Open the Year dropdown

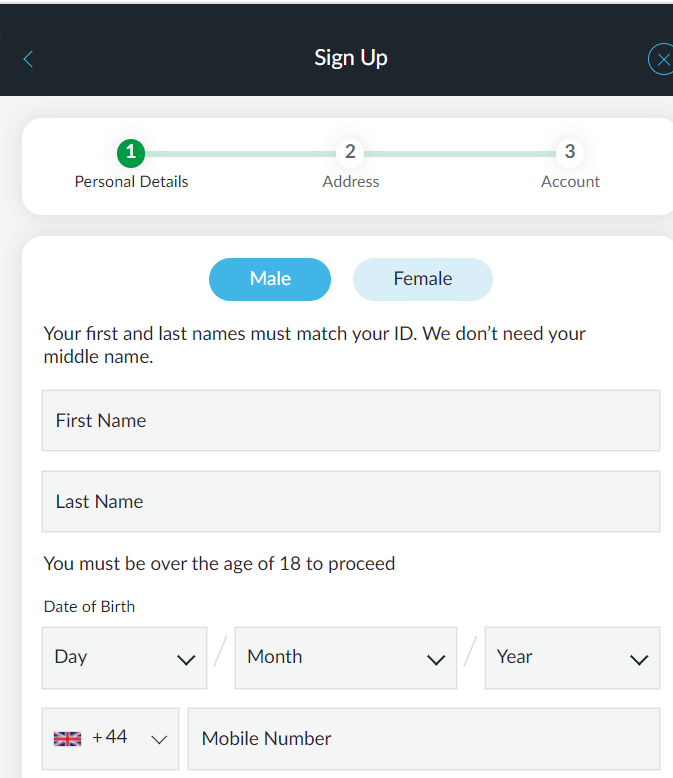tap(572, 658)
